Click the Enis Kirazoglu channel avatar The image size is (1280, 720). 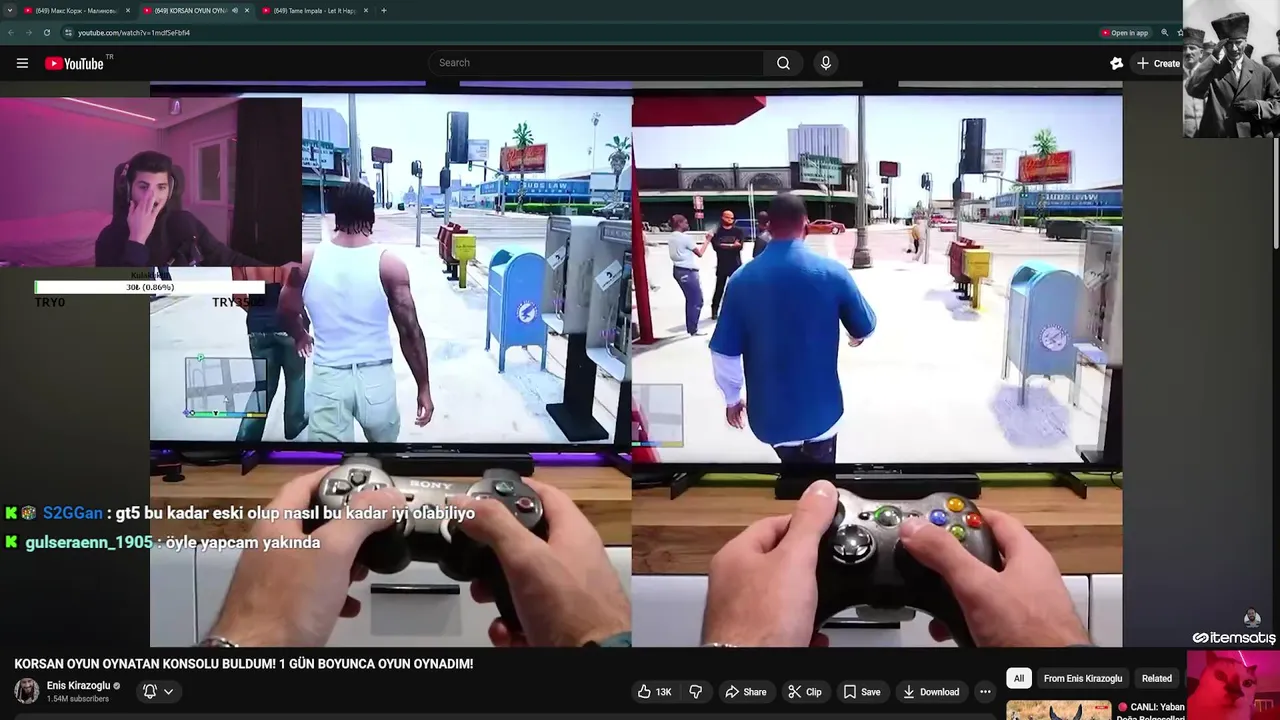(x=27, y=691)
